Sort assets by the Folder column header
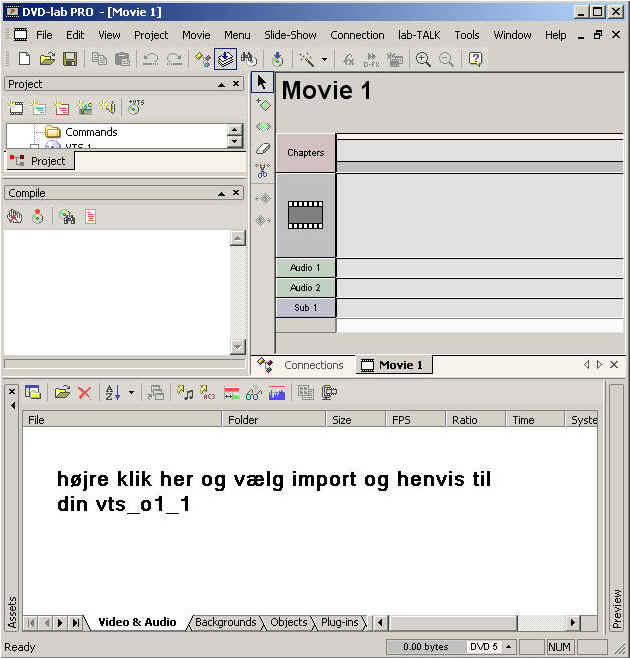 (274, 420)
